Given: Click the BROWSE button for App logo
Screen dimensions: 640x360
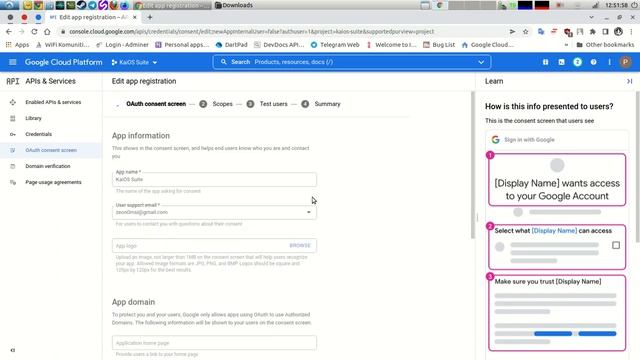Looking at the screenshot, I should pos(300,246).
